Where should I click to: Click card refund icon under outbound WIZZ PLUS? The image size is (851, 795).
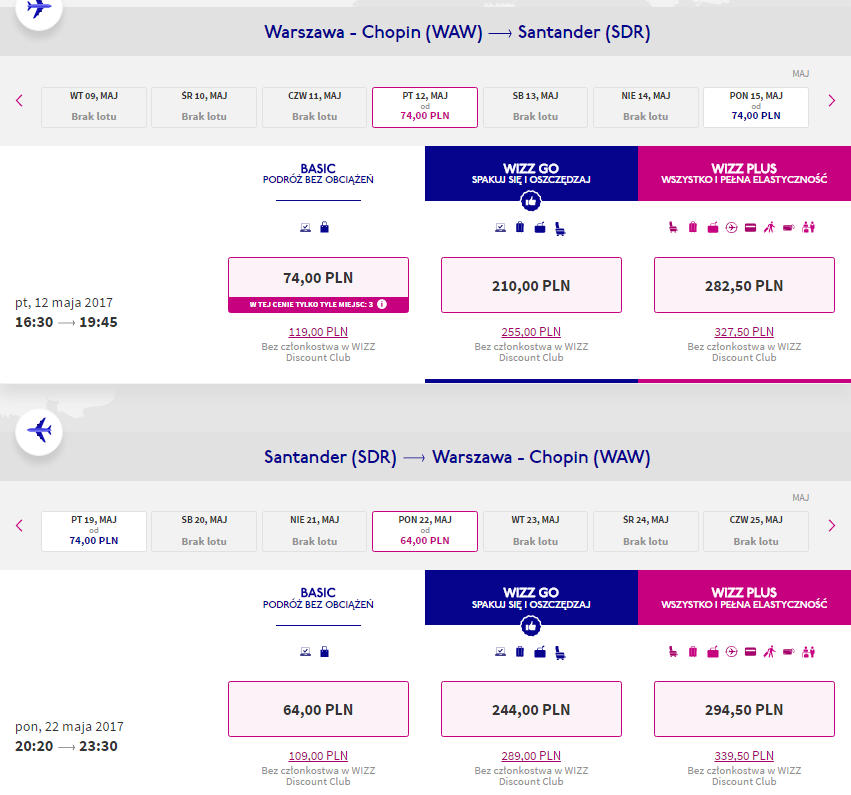751,228
